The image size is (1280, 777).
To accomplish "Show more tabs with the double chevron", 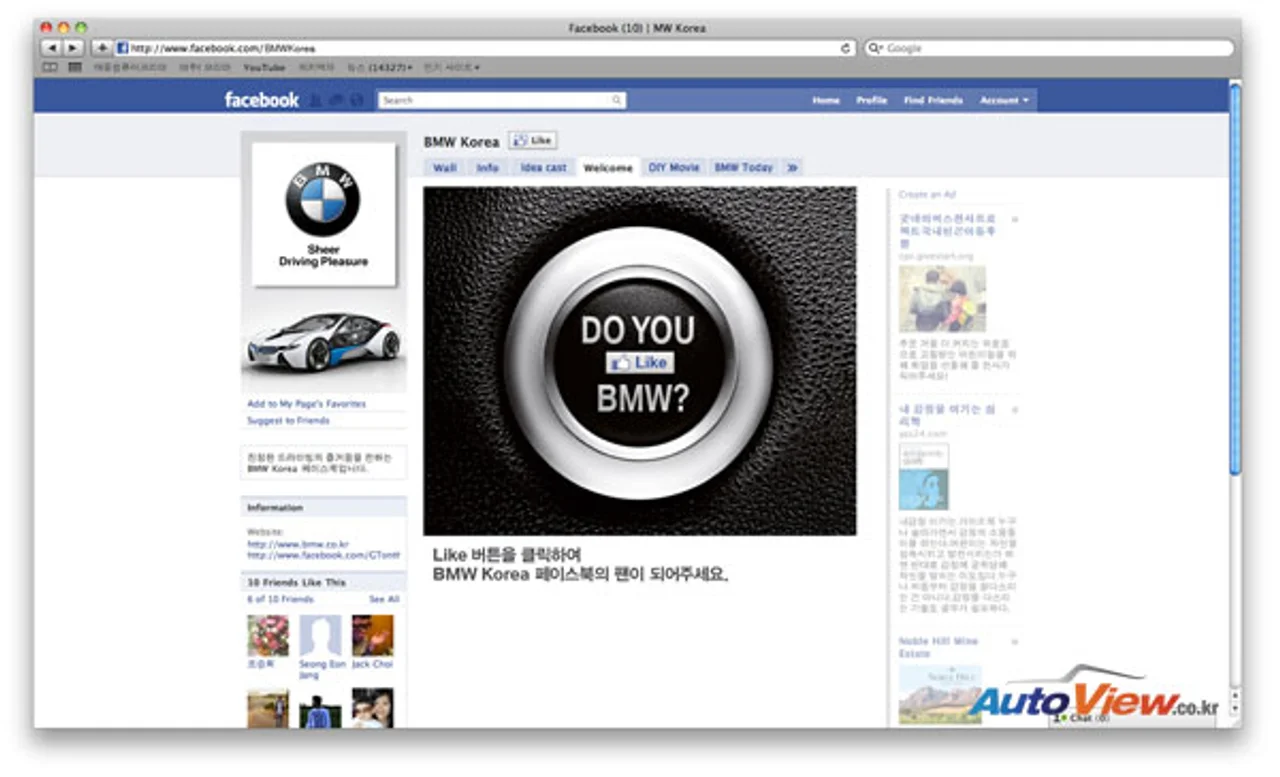I will (792, 168).
